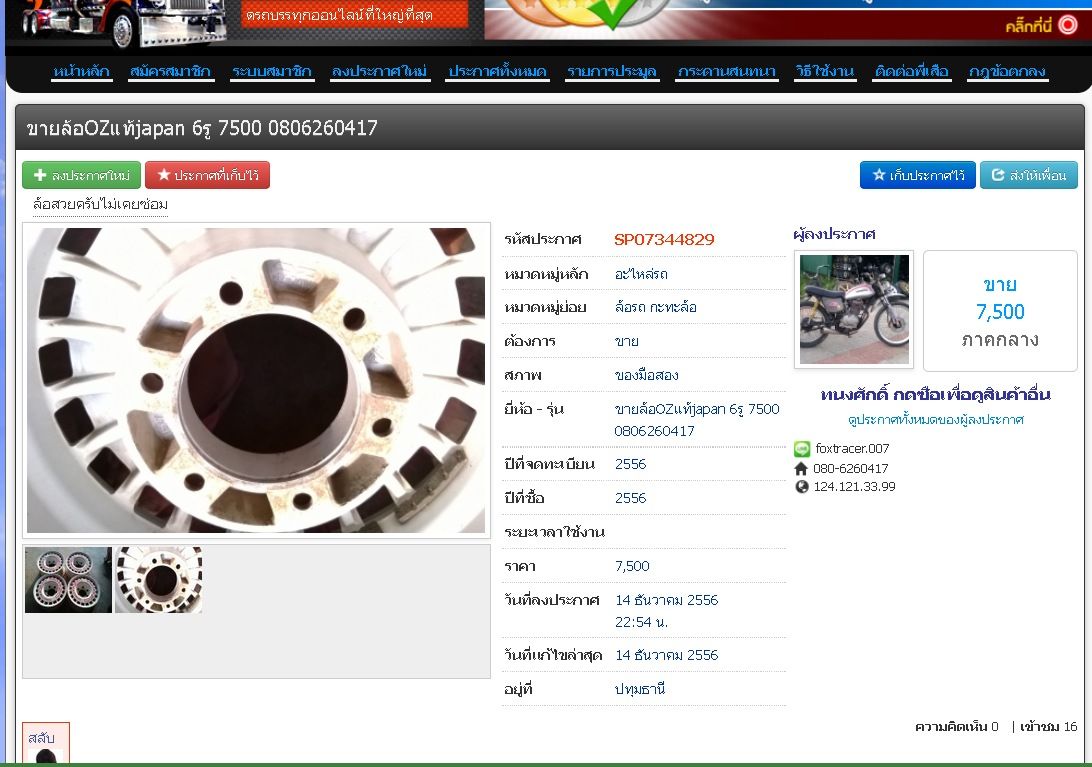Click posting time 22:54 น.
The image size is (1092, 767).
click(x=641, y=622)
